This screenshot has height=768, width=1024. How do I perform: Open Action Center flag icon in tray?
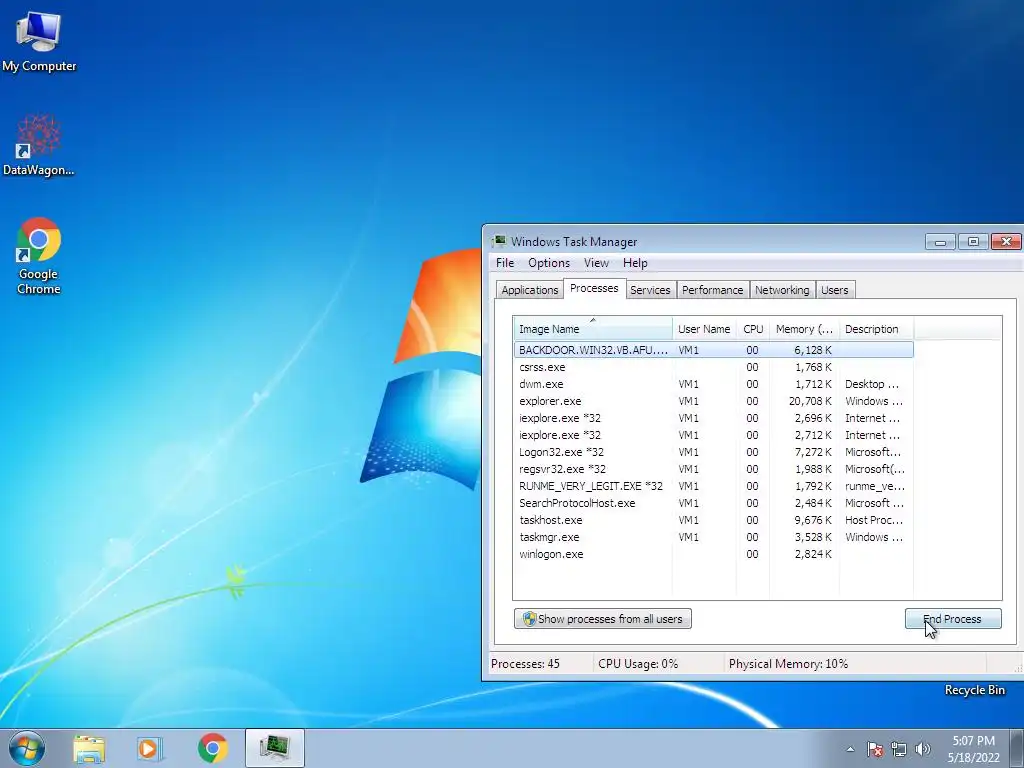pyautogui.click(x=874, y=749)
